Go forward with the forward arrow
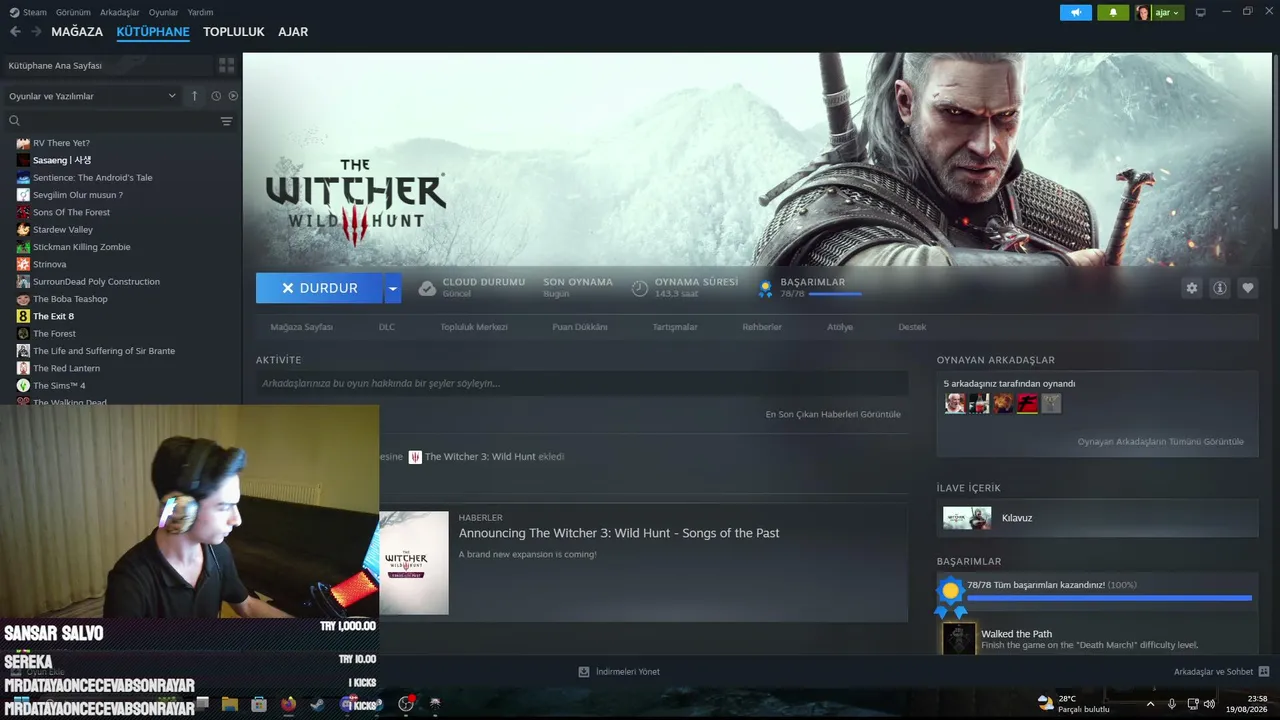Viewport: 1280px width, 720px height. click(36, 32)
